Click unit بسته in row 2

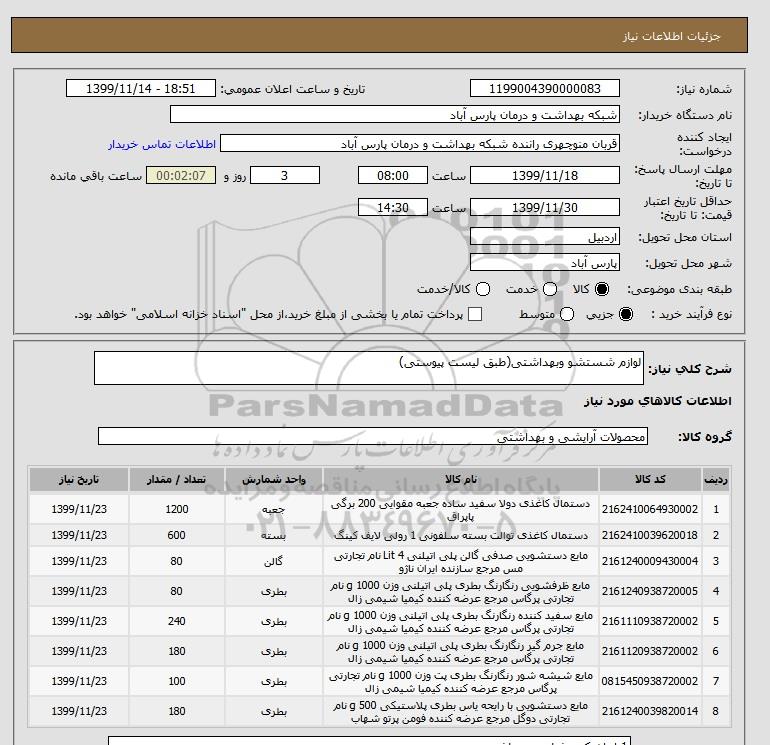click(x=274, y=536)
